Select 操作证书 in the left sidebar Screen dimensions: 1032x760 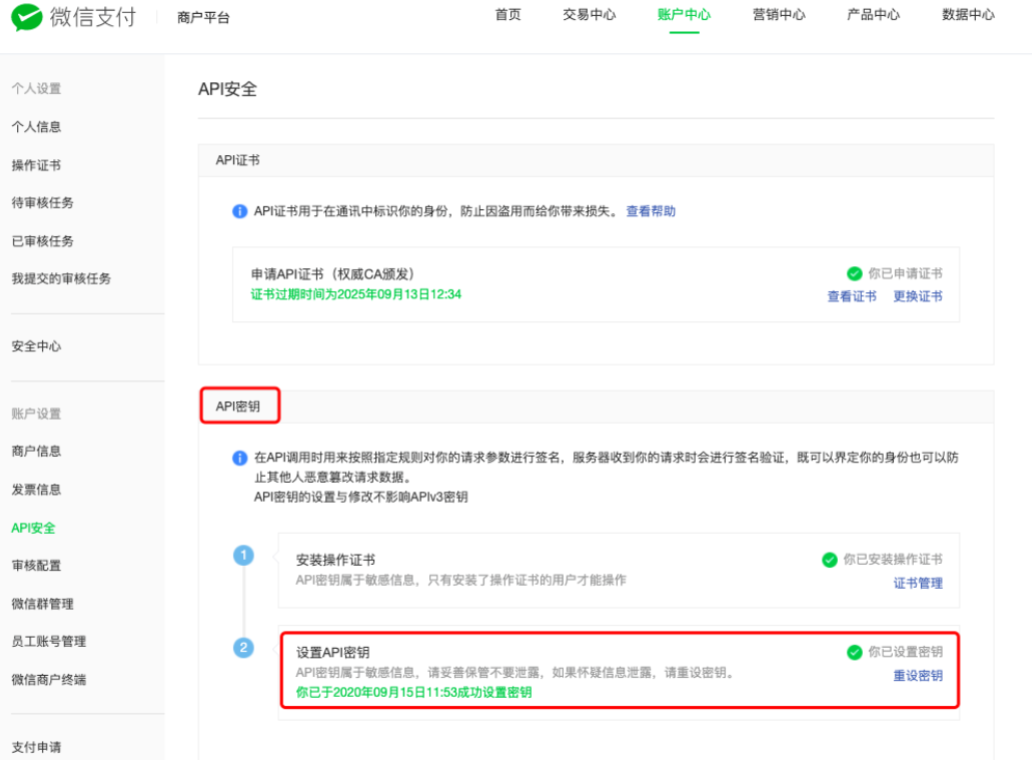click(36, 165)
